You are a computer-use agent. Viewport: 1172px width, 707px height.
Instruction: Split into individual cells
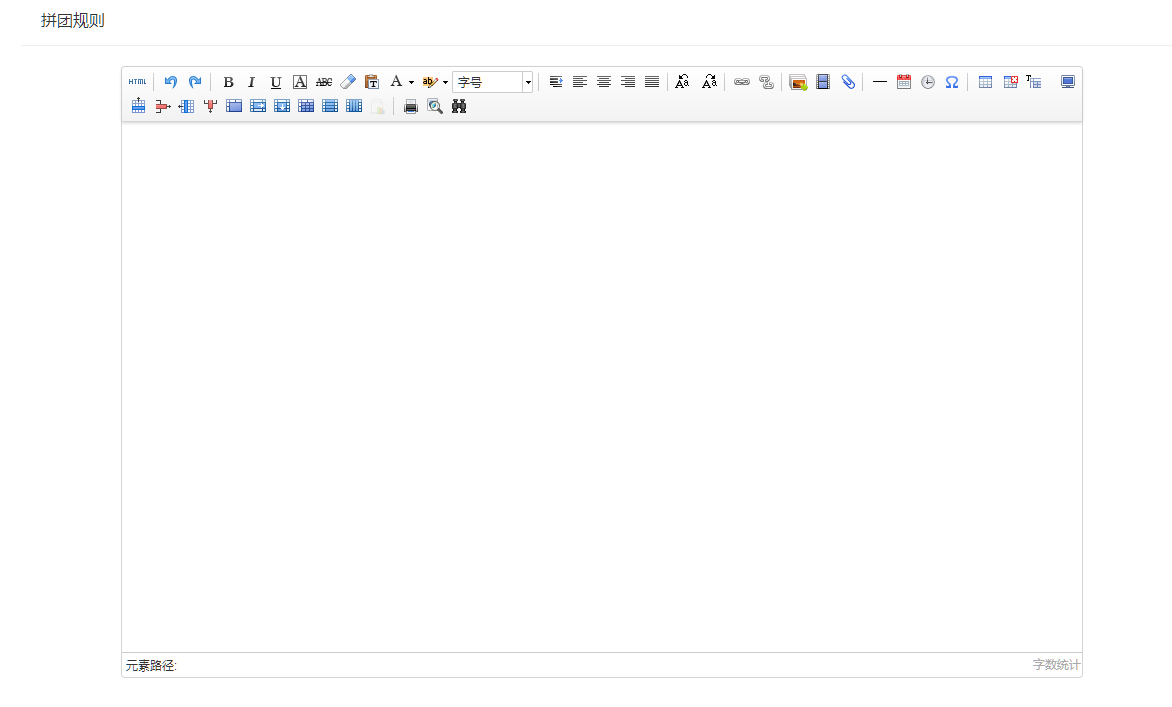point(306,106)
